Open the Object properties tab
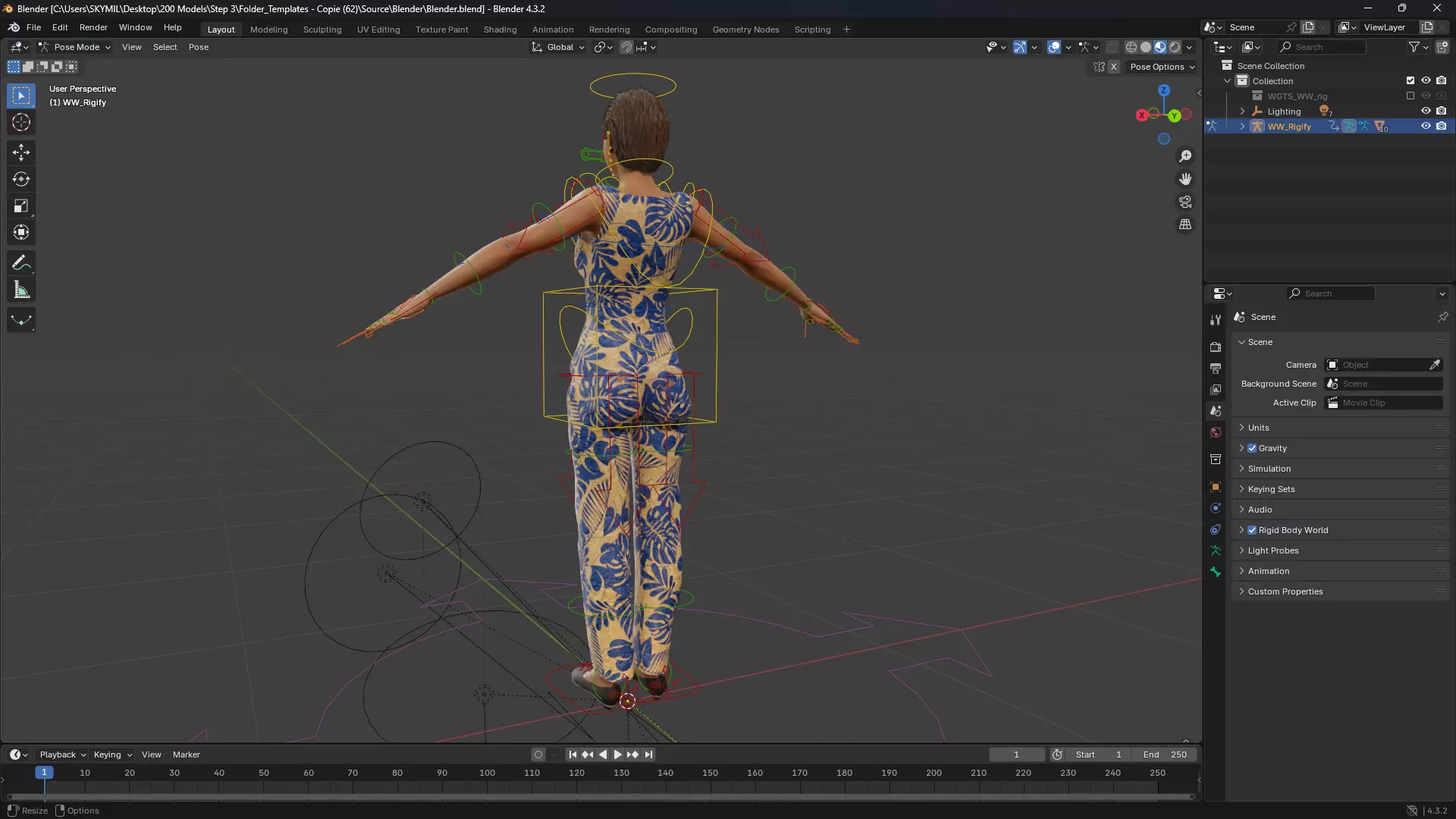 pyautogui.click(x=1216, y=487)
